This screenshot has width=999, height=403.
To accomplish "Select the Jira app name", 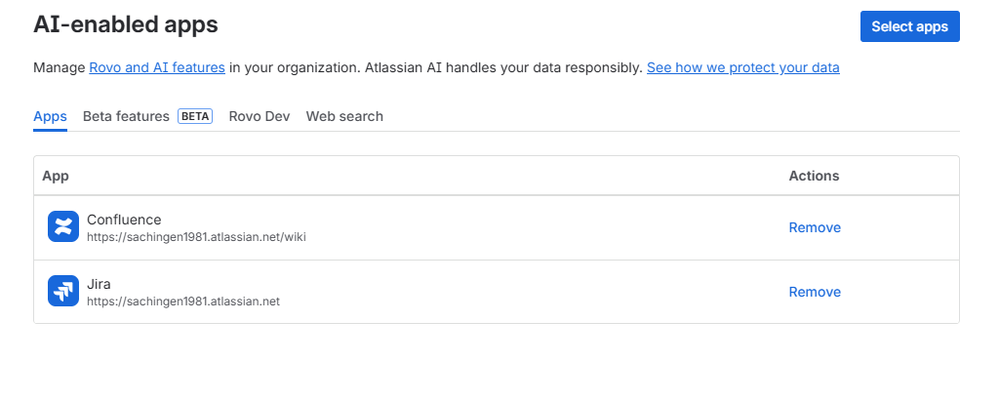I will 99,284.
